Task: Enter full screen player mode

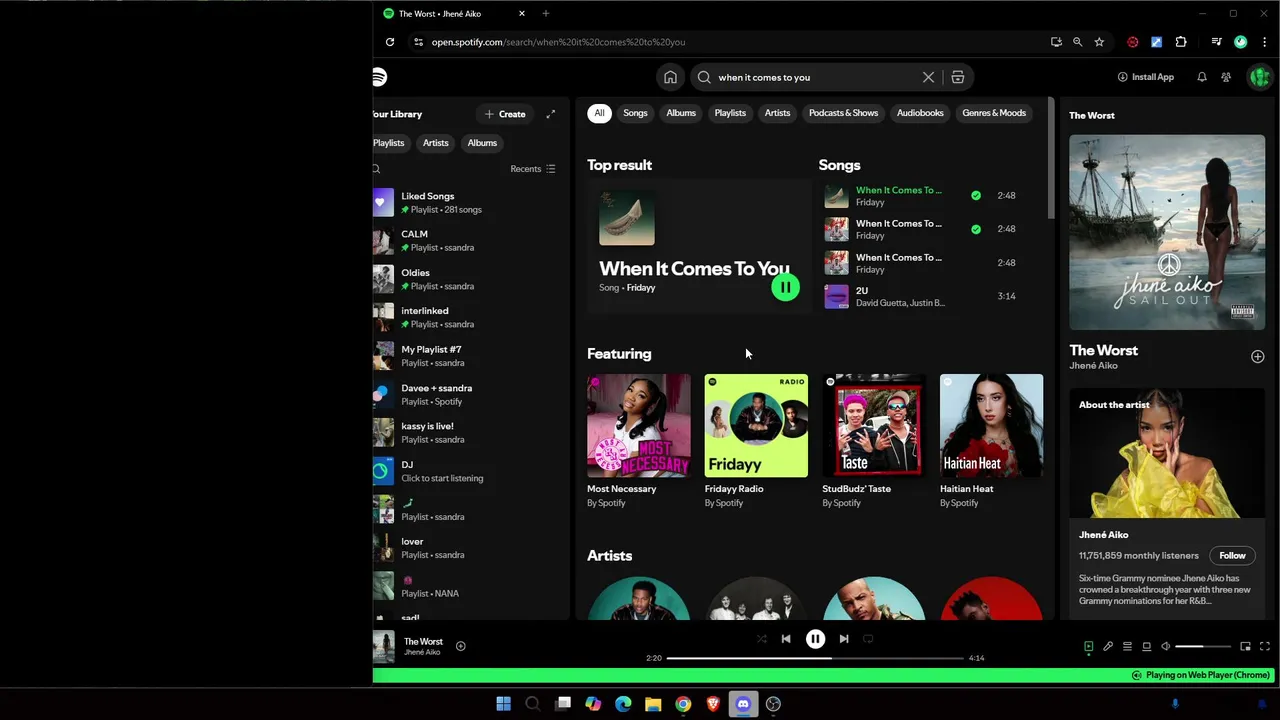Action: [1265, 646]
